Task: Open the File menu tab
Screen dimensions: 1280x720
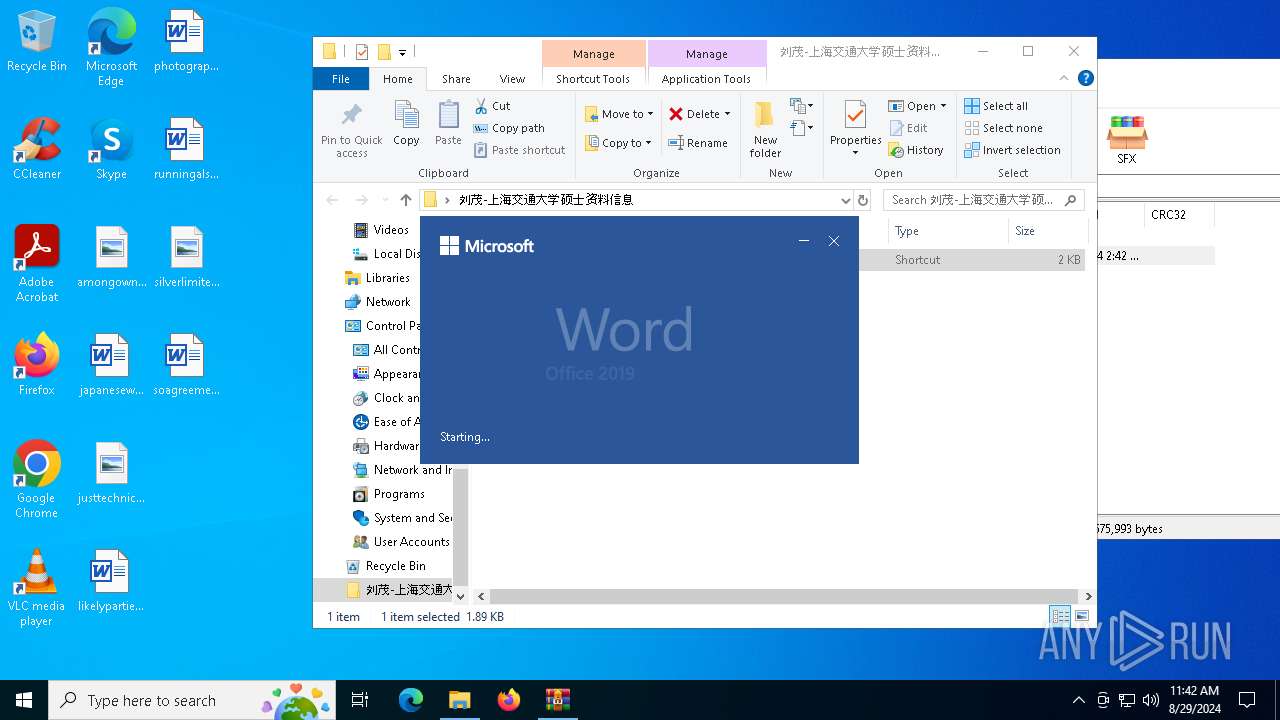Action: click(x=341, y=79)
